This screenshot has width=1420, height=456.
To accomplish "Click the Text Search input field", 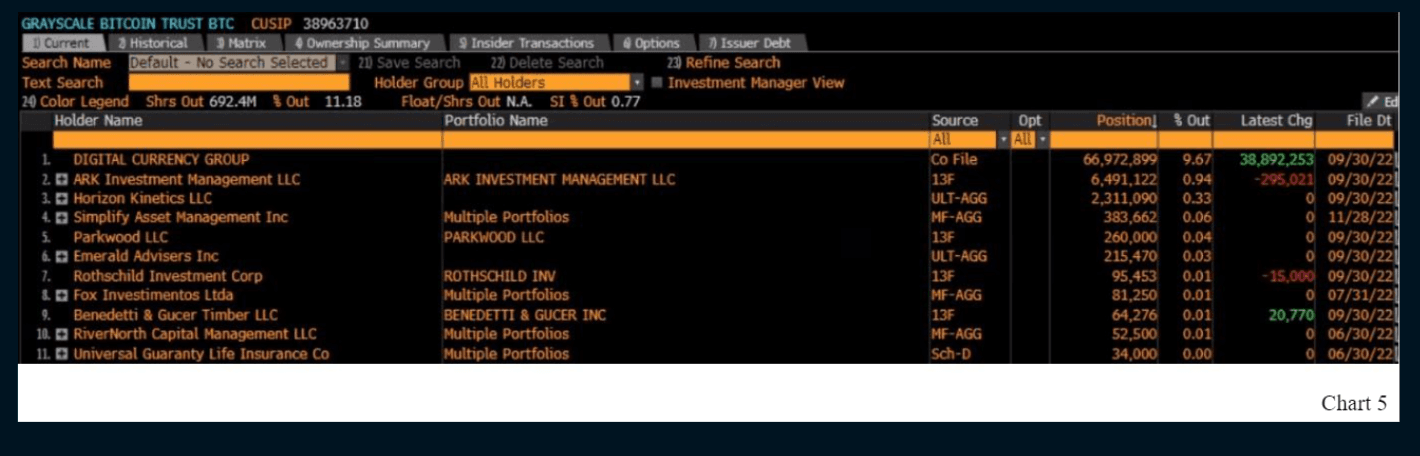I will coord(239,83).
